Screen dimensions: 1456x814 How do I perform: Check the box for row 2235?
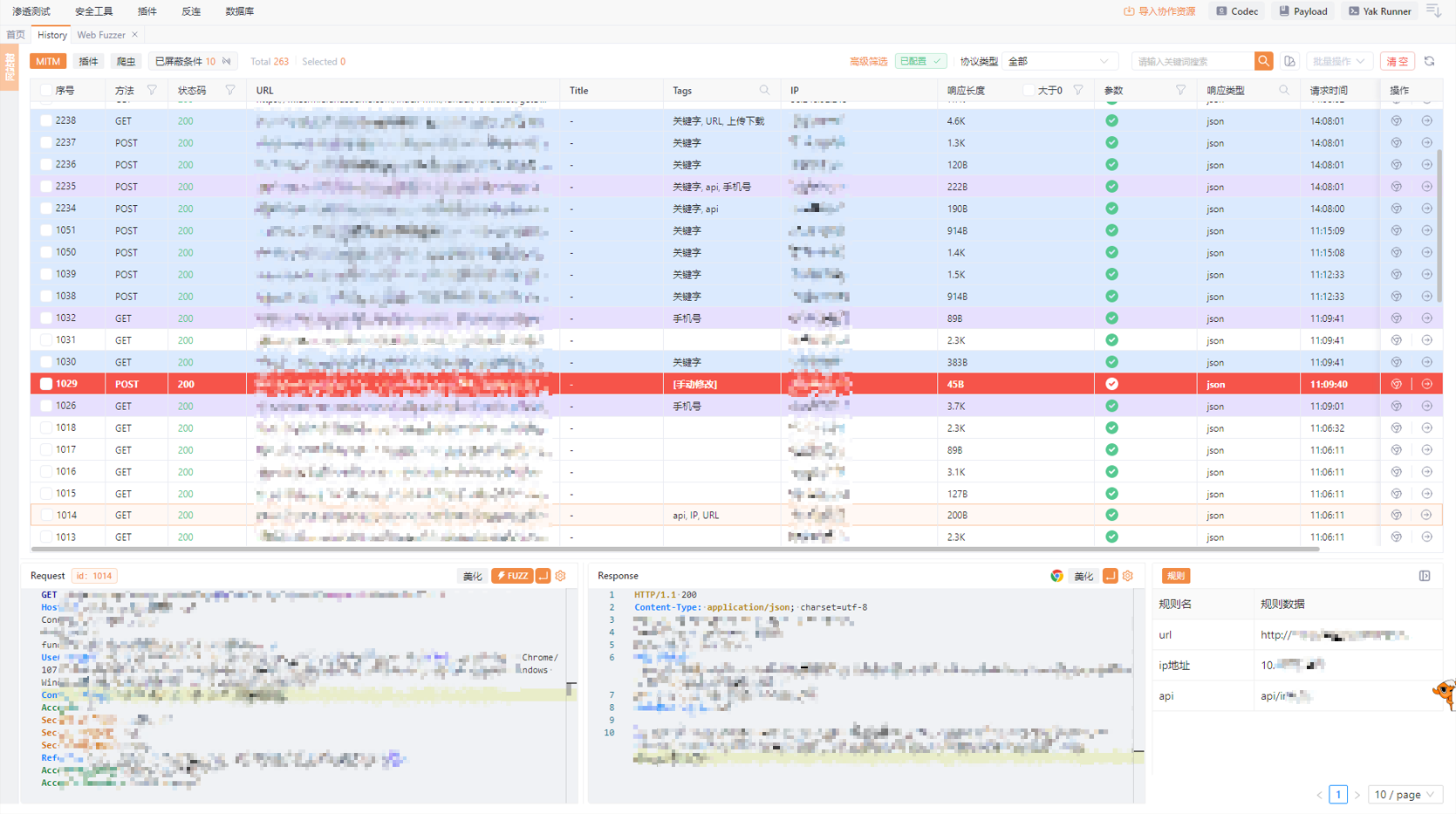tap(46, 187)
